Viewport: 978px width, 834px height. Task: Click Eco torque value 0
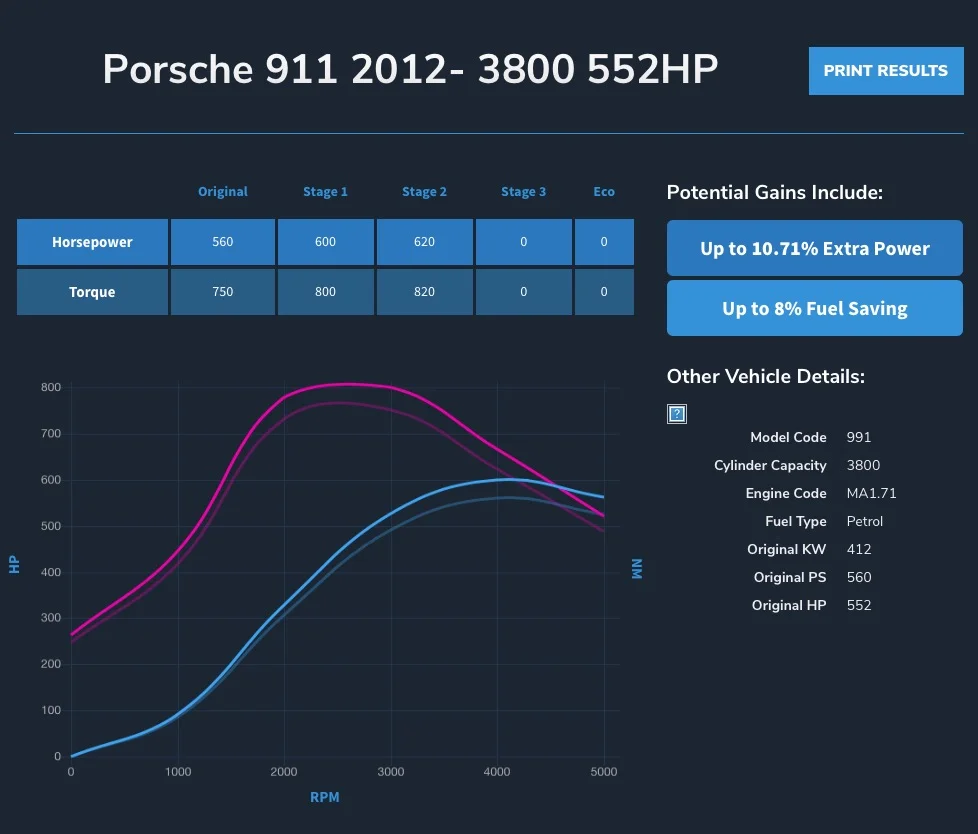[604, 292]
